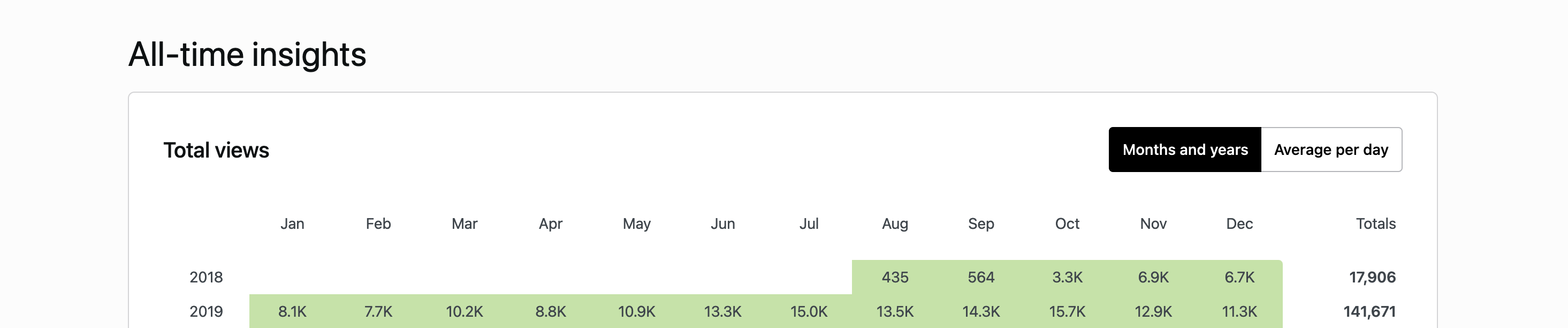Select the Dec column header
Viewport: 1568px width, 328px height.
(x=1240, y=223)
